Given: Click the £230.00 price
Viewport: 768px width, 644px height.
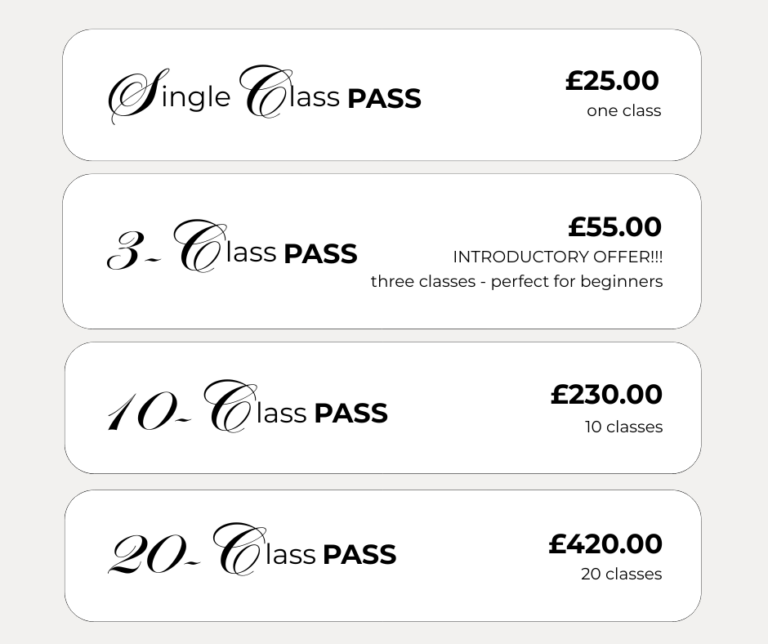Looking at the screenshot, I should point(606,394).
